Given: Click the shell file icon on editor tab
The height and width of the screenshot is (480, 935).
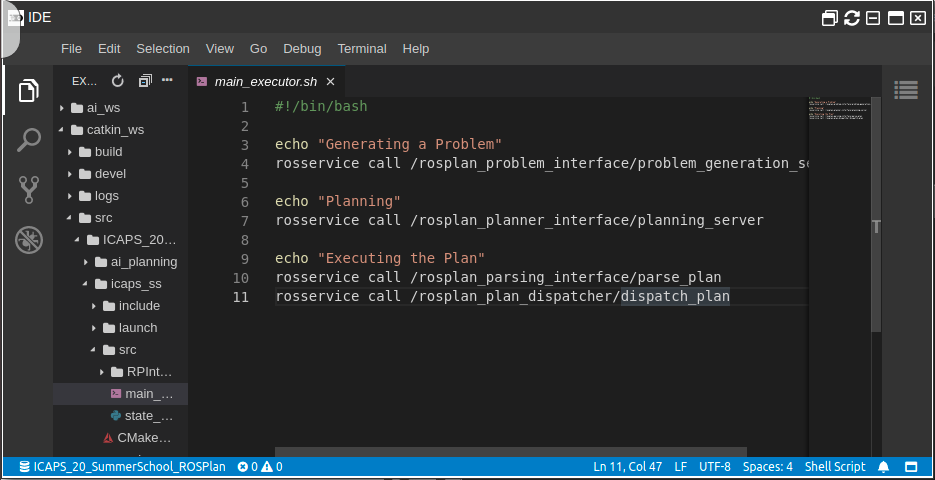Looking at the screenshot, I should click(x=203, y=81).
